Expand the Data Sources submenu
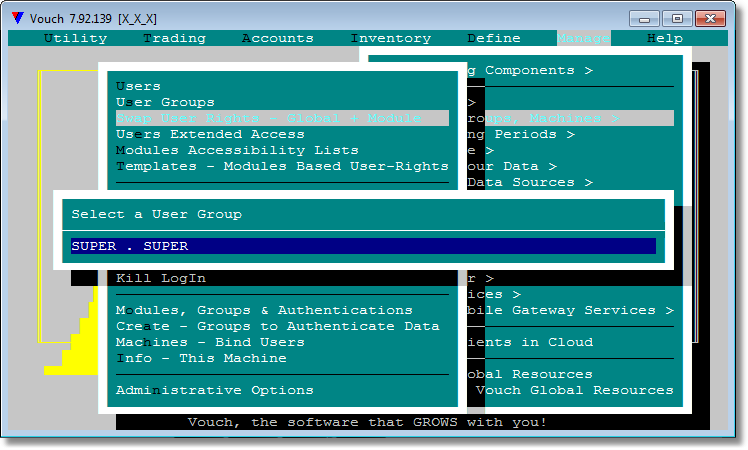Screen dimensions: 748x450 530,182
